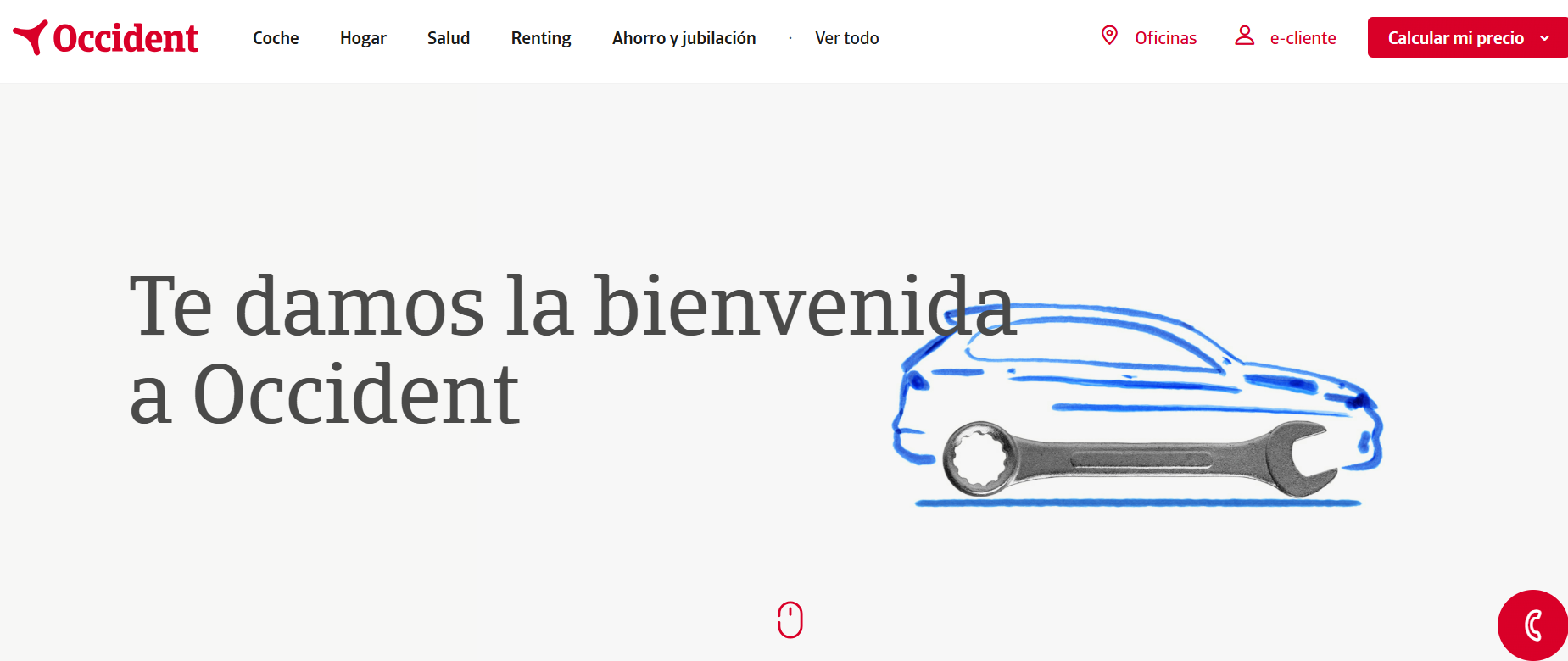Open the Coche menu
1568x661 pixels.
tap(276, 38)
